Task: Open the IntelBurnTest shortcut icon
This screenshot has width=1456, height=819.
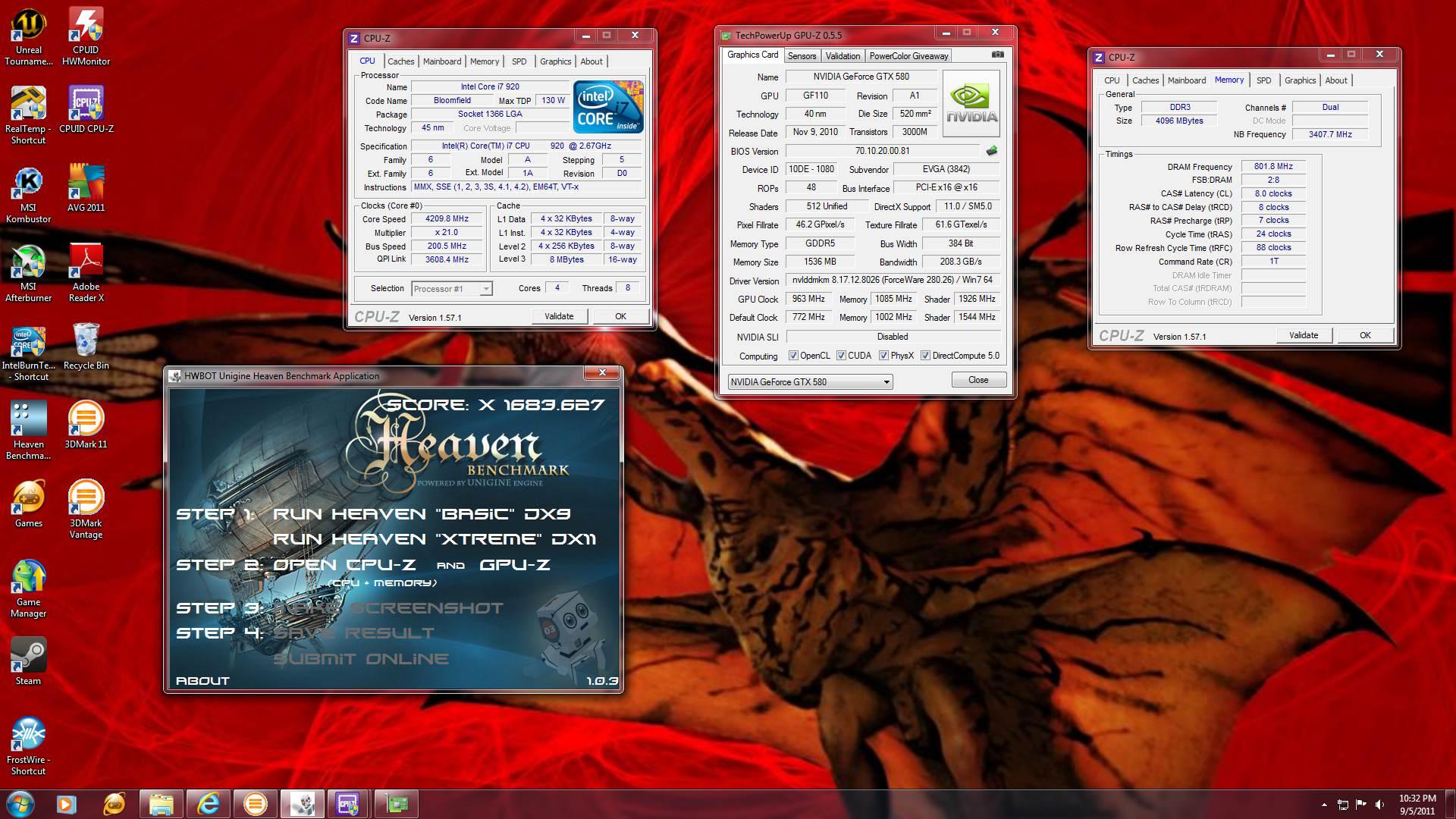Action: point(29,353)
